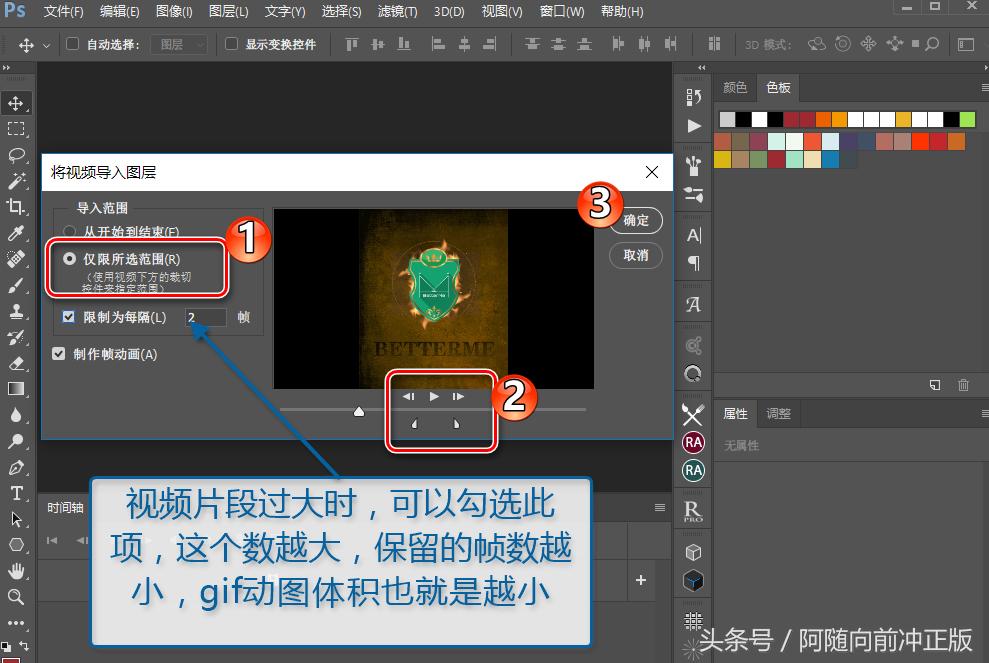Image resolution: width=989 pixels, height=663 pixels.
Task: Click the 取消 button
Action: pyautogui.click(x=635, y=256)
